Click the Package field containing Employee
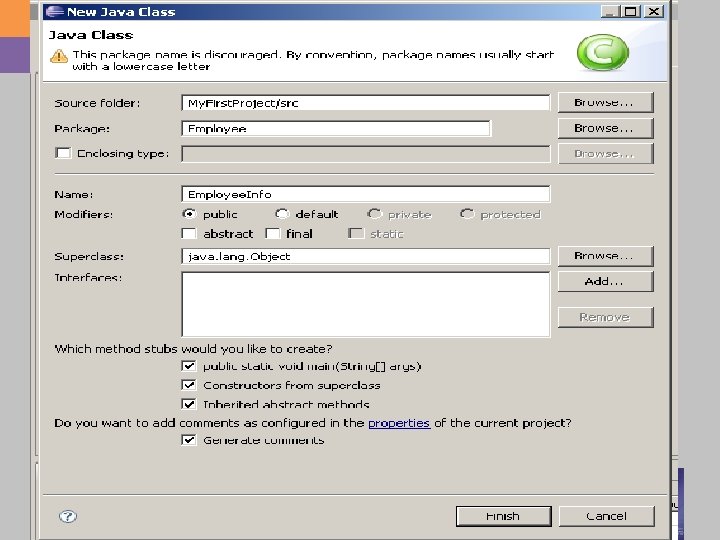Viewport: 720px width, 540px height. pos(336,129)
